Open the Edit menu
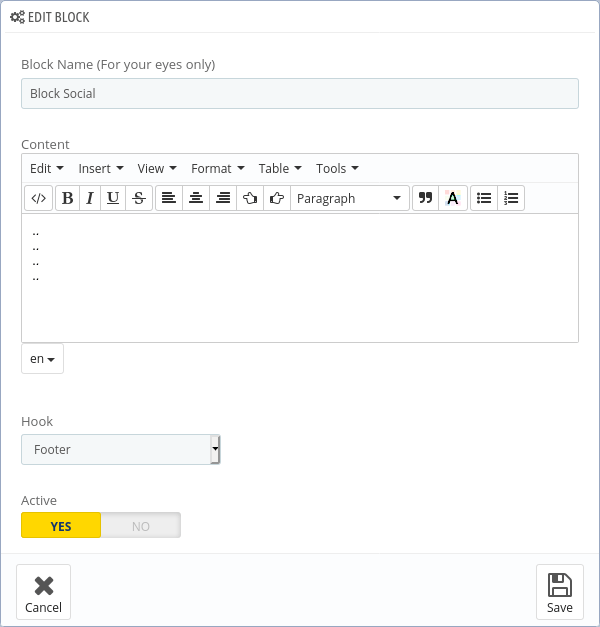Screen dimensions: 600x627 (47, 168)
